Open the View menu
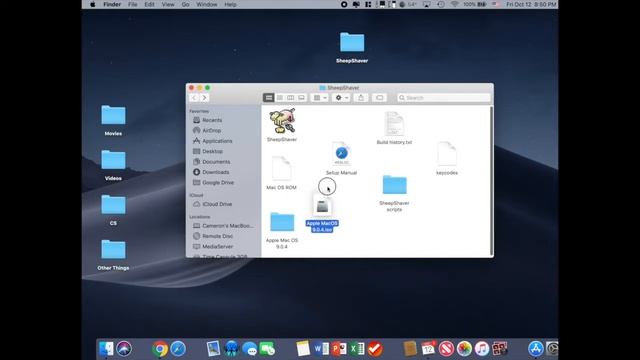 point(168,4)
